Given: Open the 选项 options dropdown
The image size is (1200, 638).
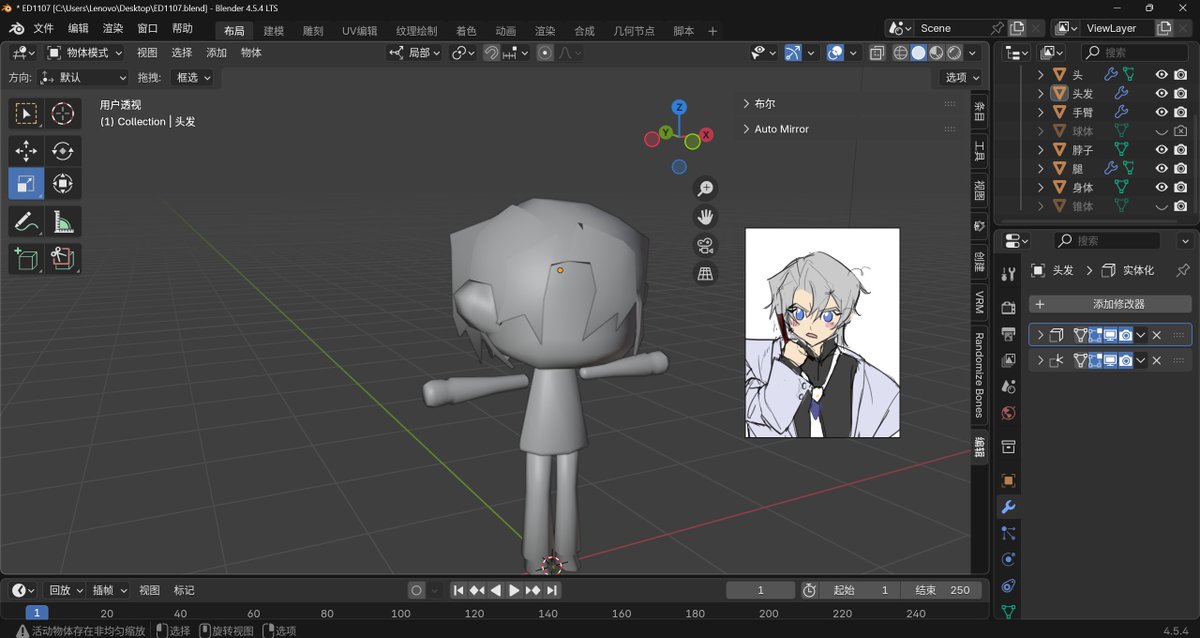Looking at the screenshot, I should (962, 77).
